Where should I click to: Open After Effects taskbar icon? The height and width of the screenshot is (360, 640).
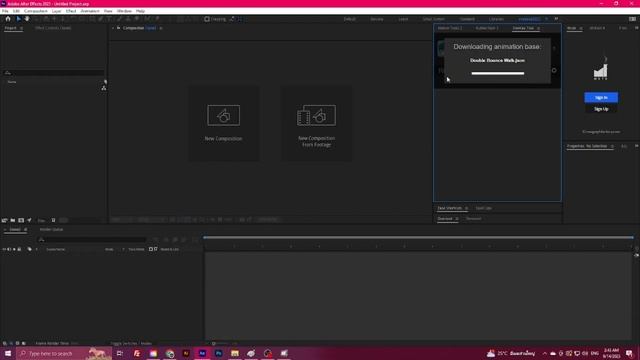[x=202, y=353]
